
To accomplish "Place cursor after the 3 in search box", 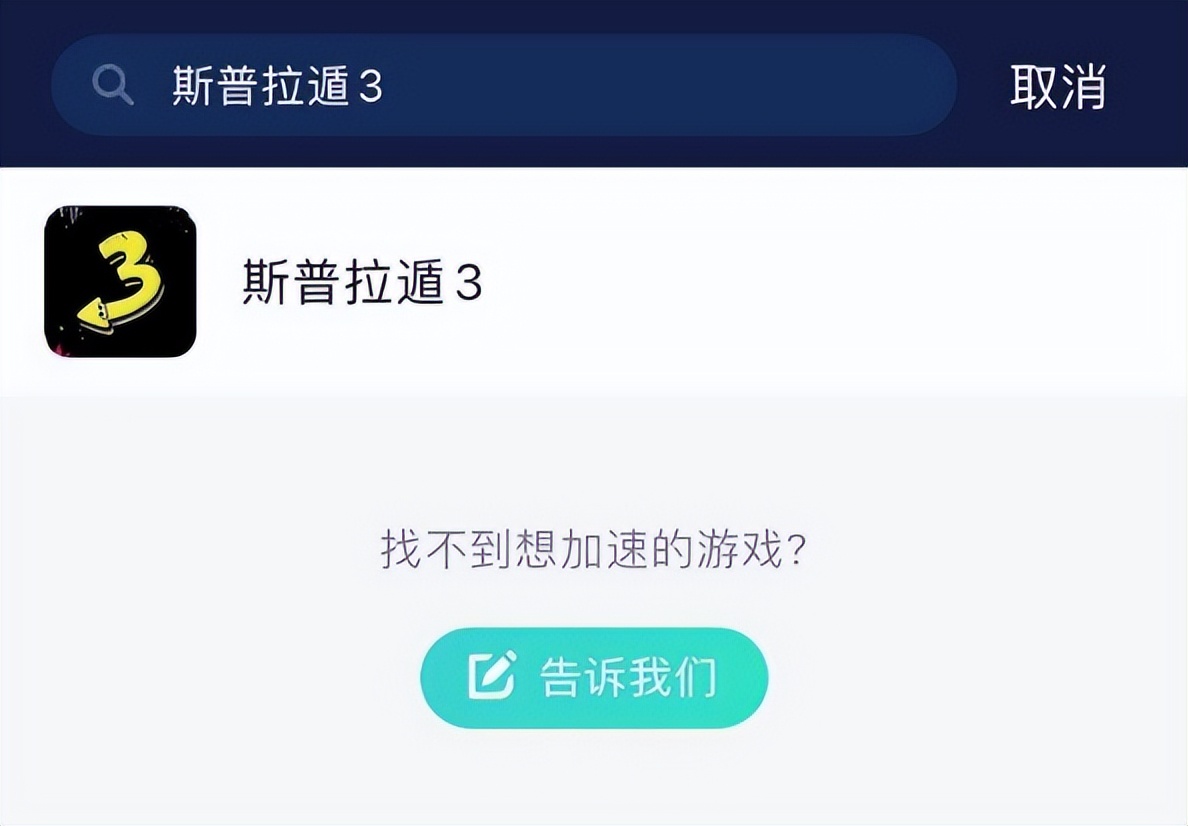I will pyautogui.click(x=385, y=85).
